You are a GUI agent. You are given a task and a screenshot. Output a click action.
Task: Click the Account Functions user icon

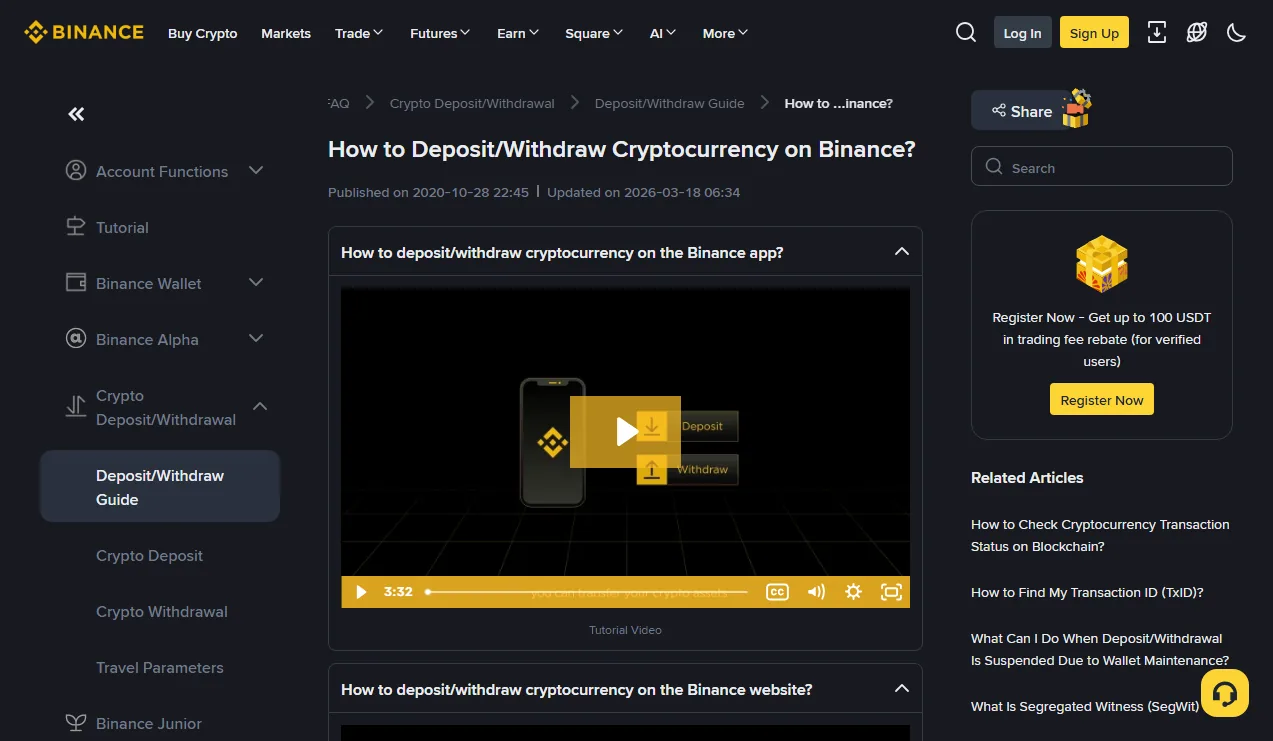[x=76, y=171]
